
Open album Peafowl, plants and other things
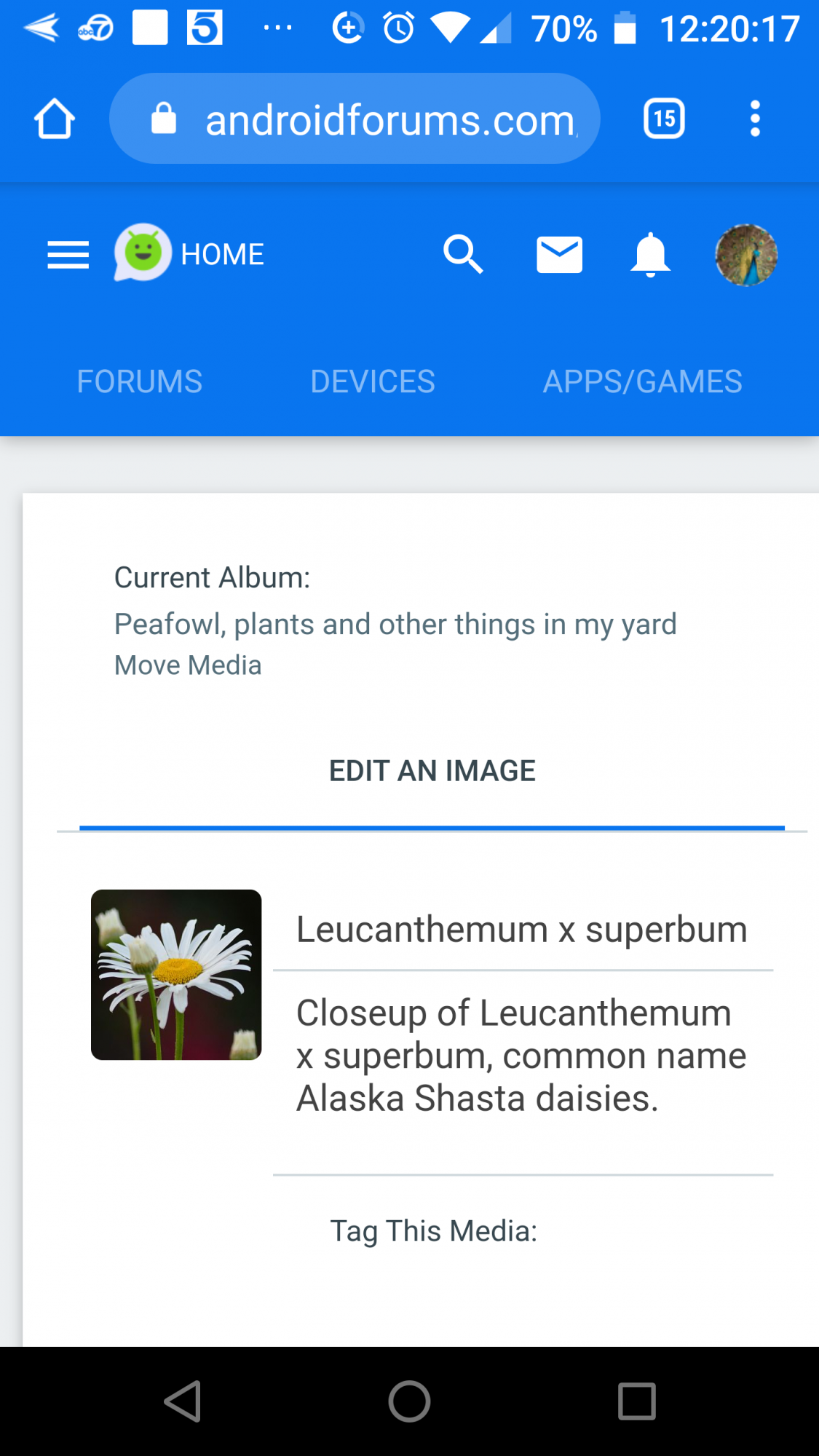(x=395, y=624)
